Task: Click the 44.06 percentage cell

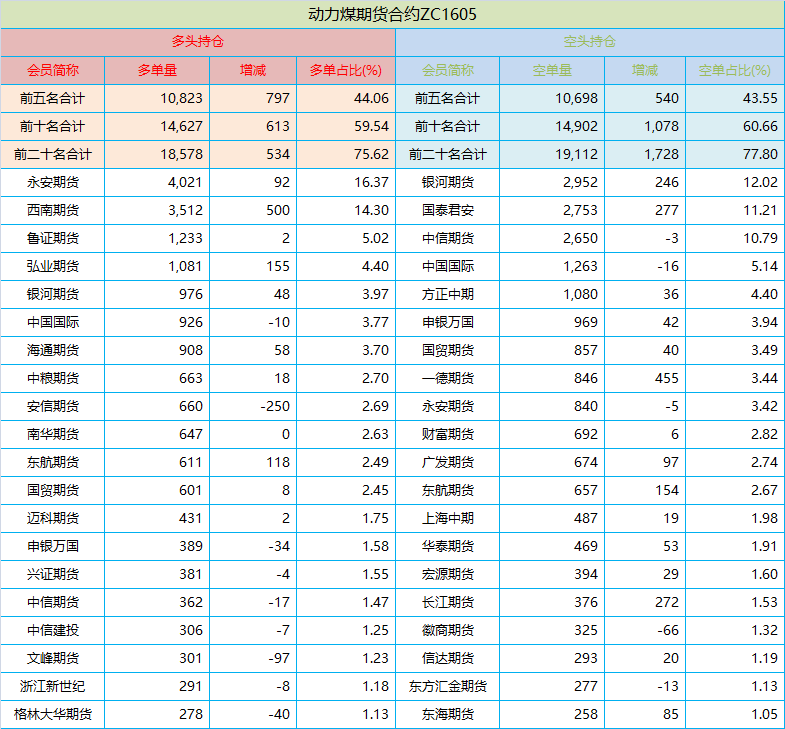Action: (371, 98)
